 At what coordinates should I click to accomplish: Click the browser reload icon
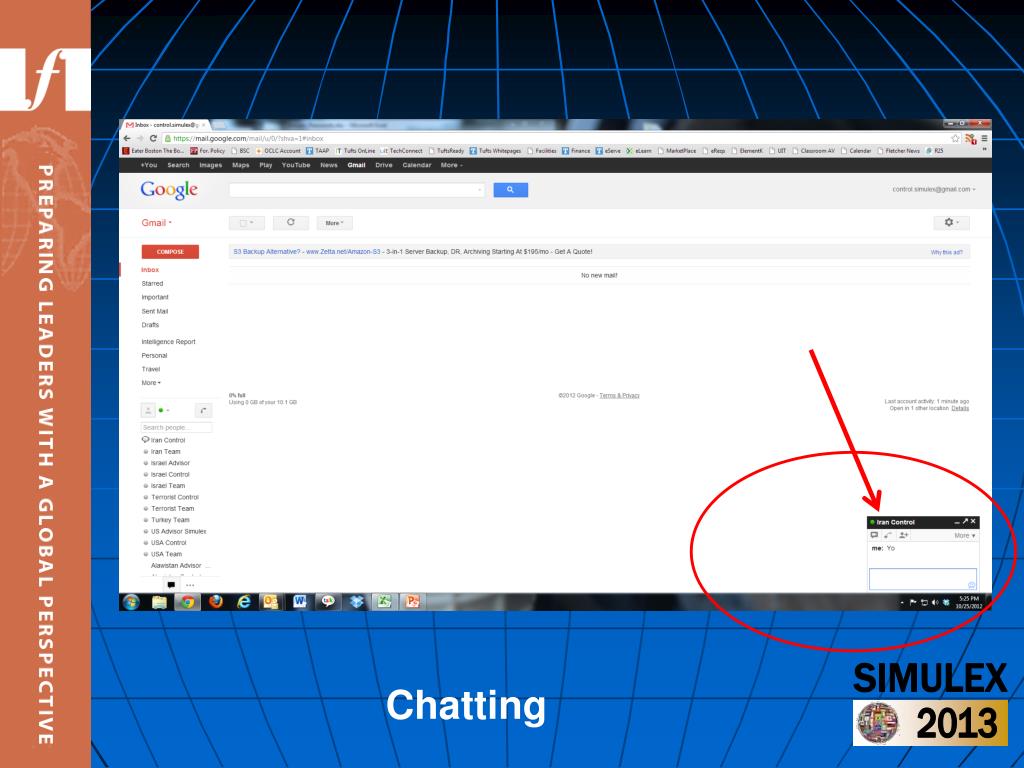[x=153, y=138]
